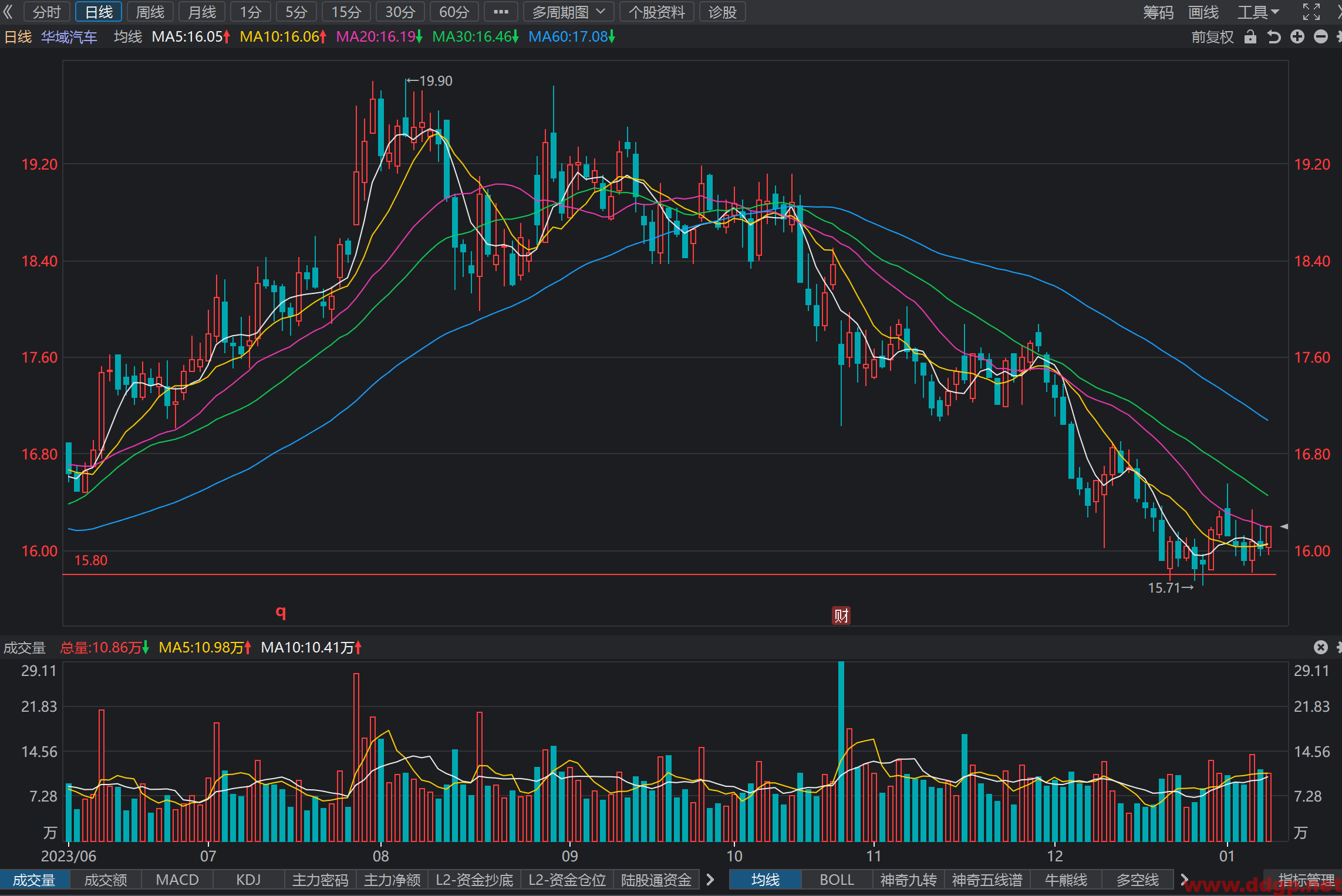
Task: Open 个股资料 stock information
Action: [x=657, y=12]
